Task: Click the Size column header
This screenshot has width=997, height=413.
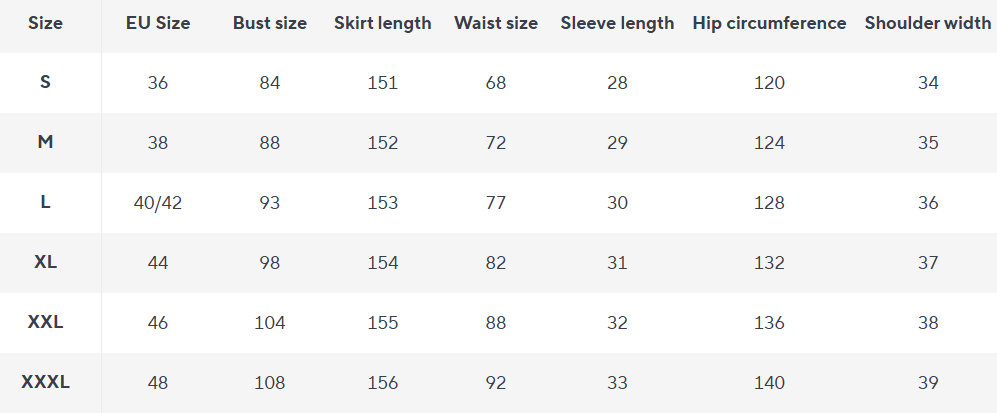Action: (45, 23)
